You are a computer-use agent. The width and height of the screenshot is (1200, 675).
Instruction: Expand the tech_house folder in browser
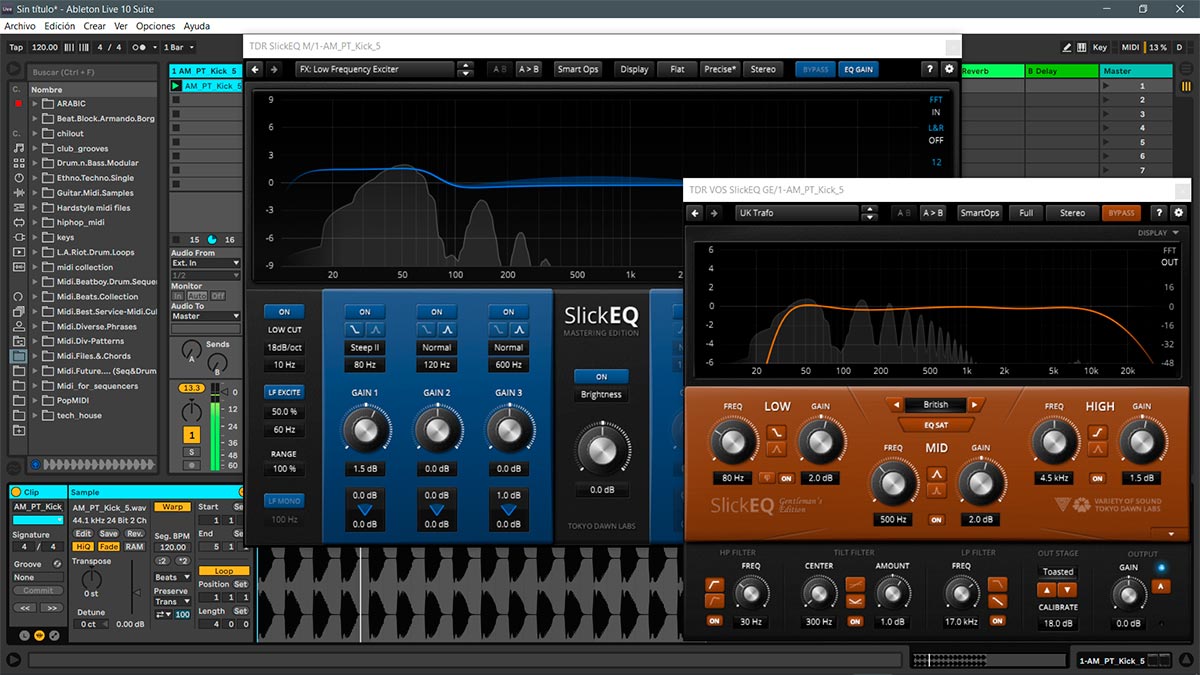click(x=35, y=416)
